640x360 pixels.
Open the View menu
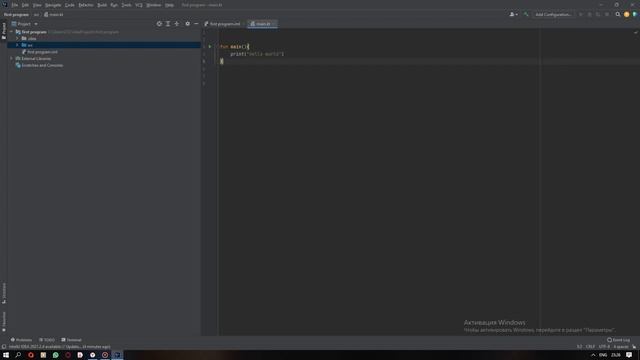pos(37,5)
